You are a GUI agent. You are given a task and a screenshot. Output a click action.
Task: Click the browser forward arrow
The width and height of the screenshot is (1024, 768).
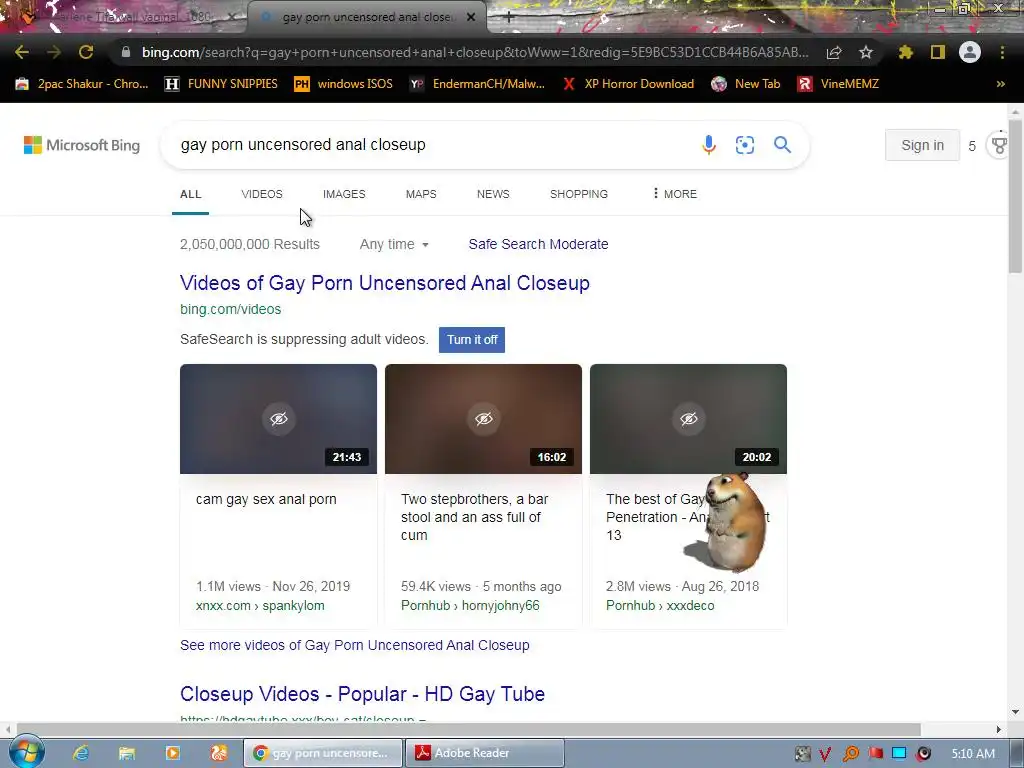pyautogui.click(x=54, y=52)
